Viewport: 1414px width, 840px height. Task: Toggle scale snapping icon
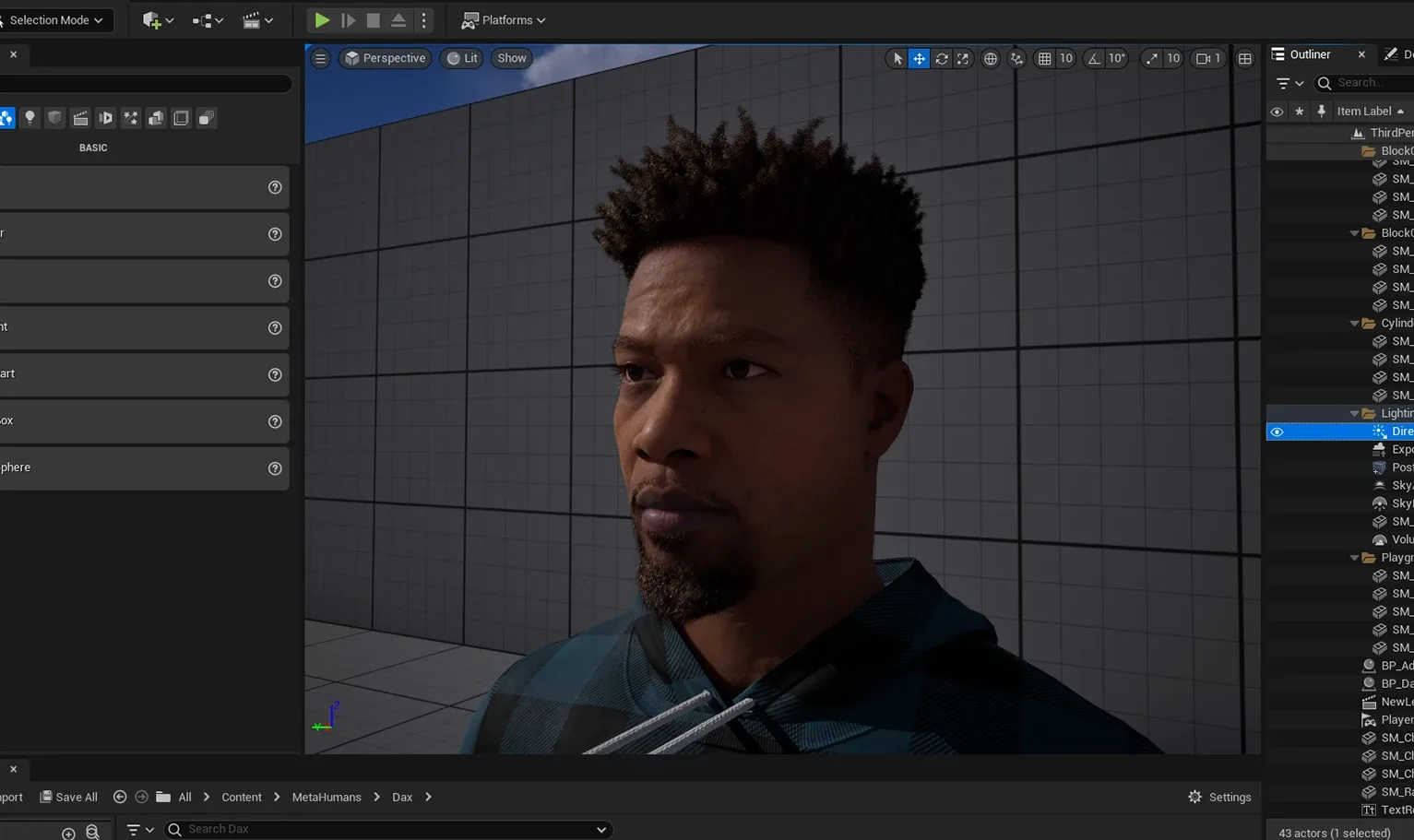[x=1152, y=58]
